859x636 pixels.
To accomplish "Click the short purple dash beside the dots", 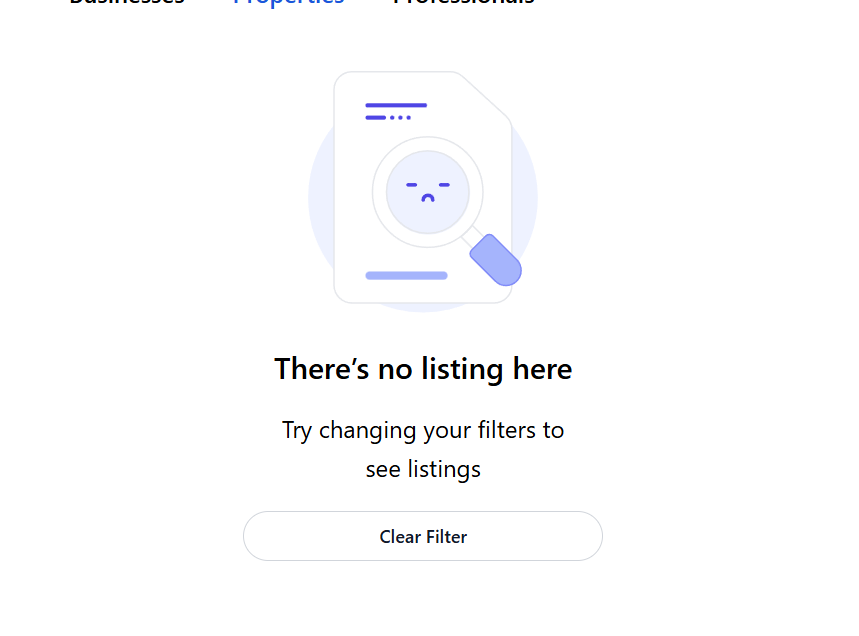I will (x=375, y=118).
